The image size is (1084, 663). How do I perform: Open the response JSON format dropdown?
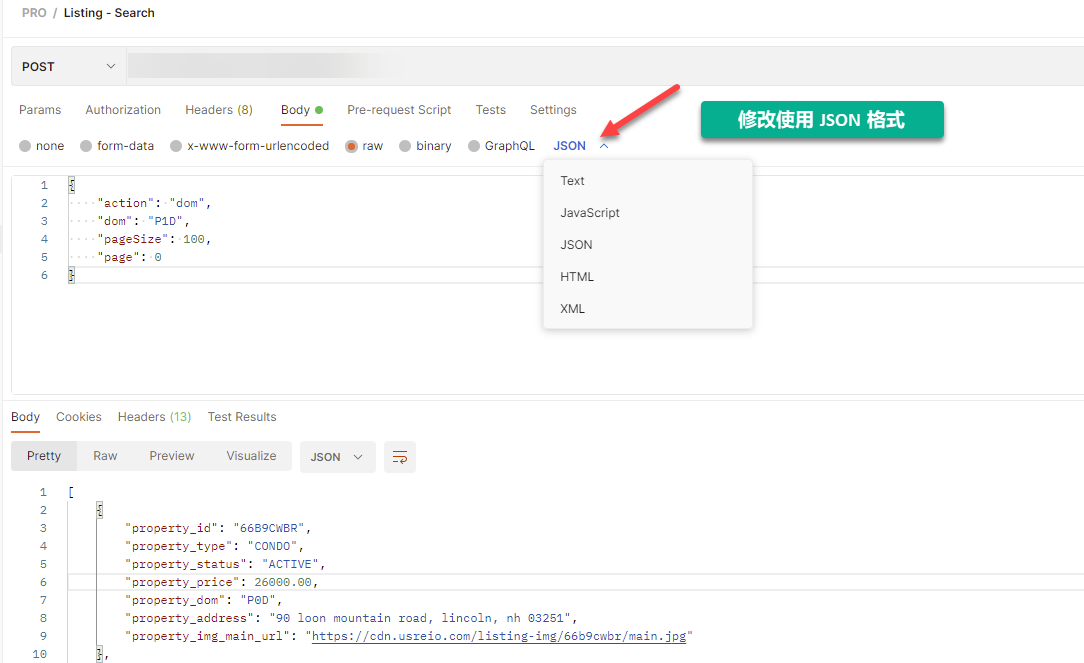tap(337, 457)
